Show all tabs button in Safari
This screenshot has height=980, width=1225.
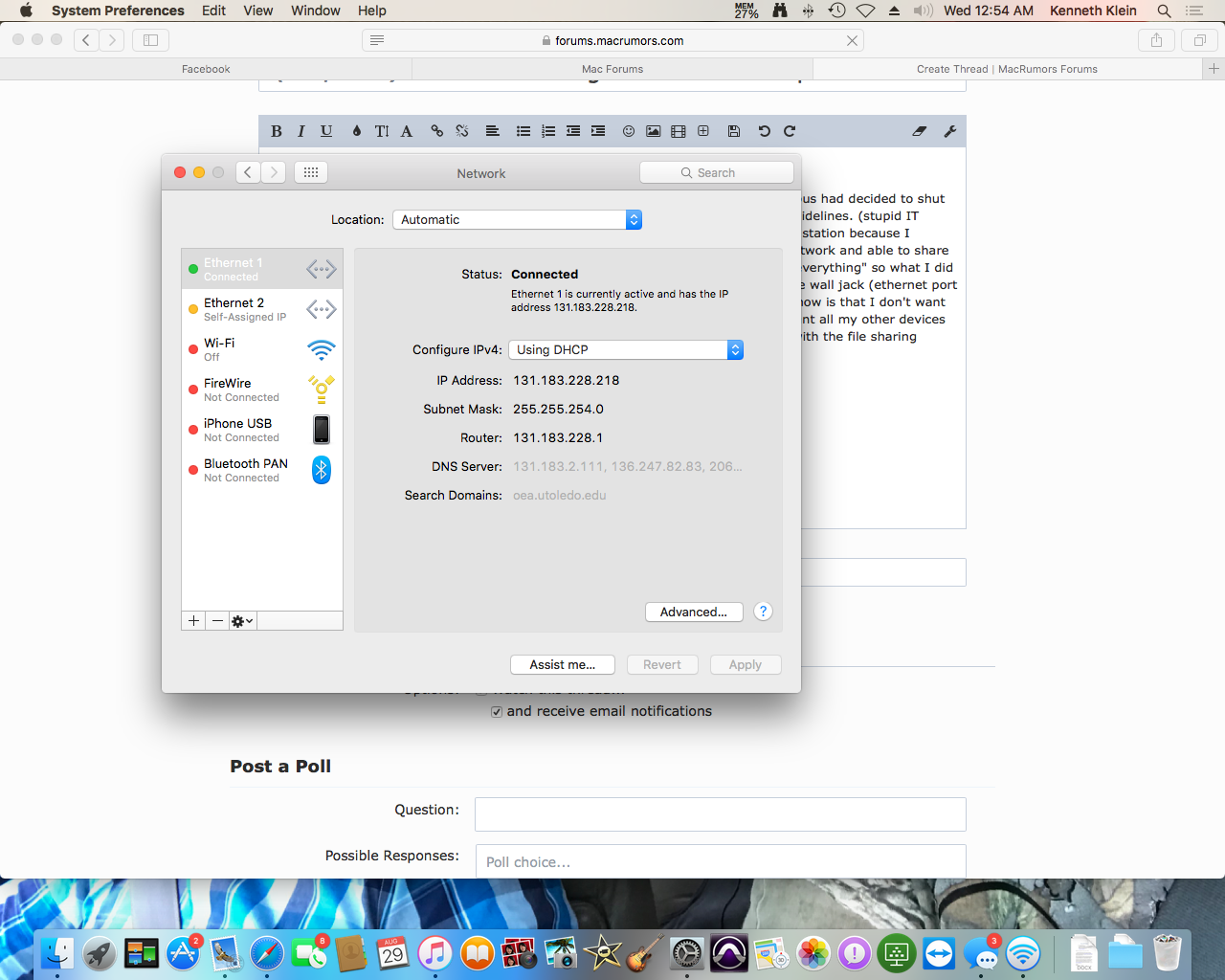point(1199,40)
